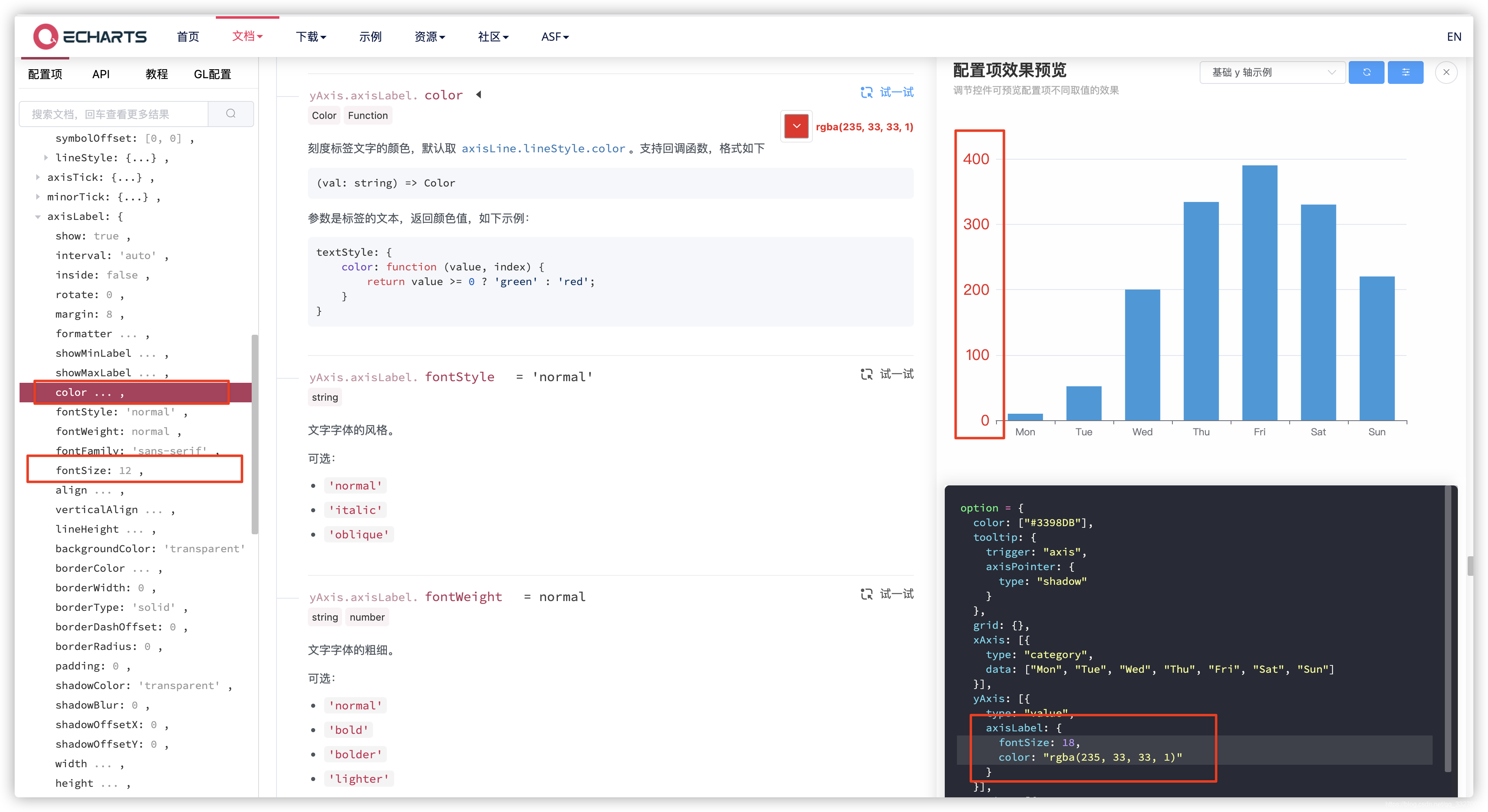Click the Function type tag

click(367, 116)
